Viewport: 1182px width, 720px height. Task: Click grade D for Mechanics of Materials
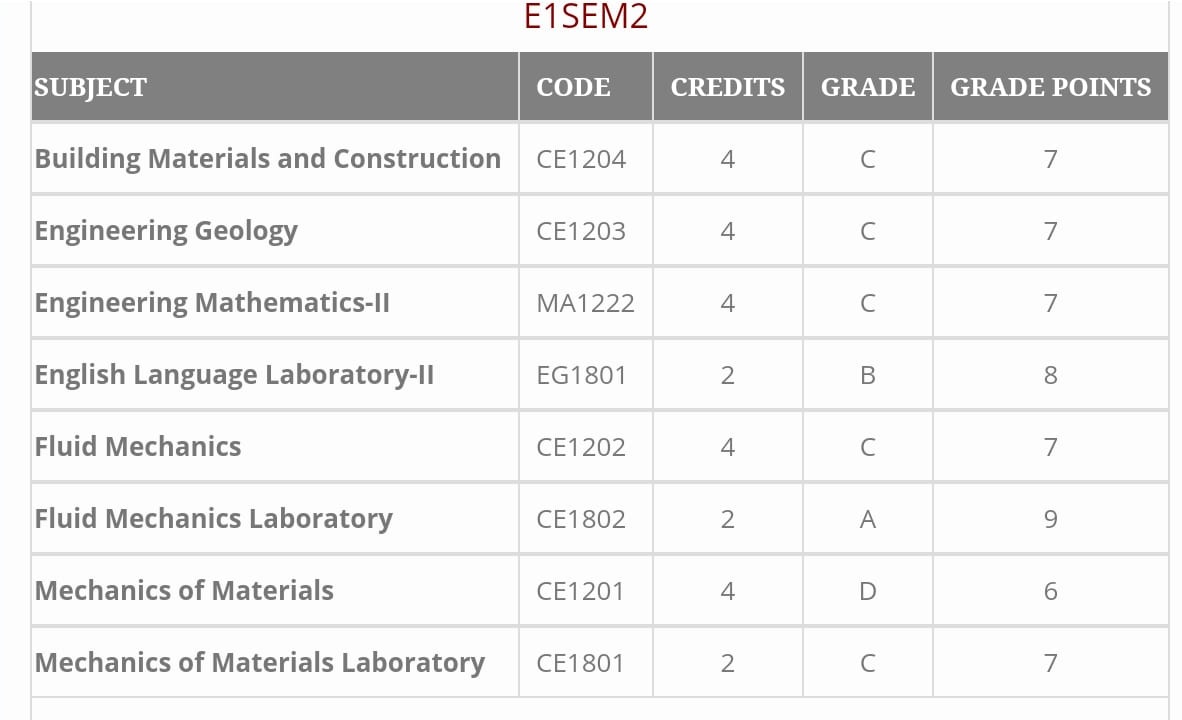[x=868, y=590]
